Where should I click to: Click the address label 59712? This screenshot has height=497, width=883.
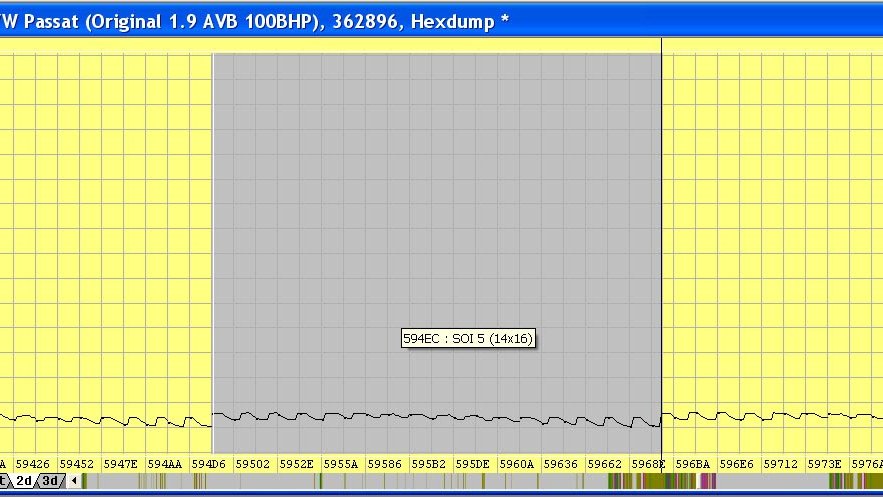click(x=781, y=464)
